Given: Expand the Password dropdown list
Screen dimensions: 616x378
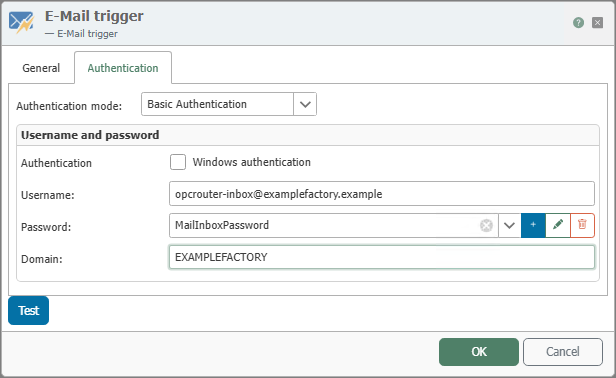Looking at the screenshot, I should point(510,226).
